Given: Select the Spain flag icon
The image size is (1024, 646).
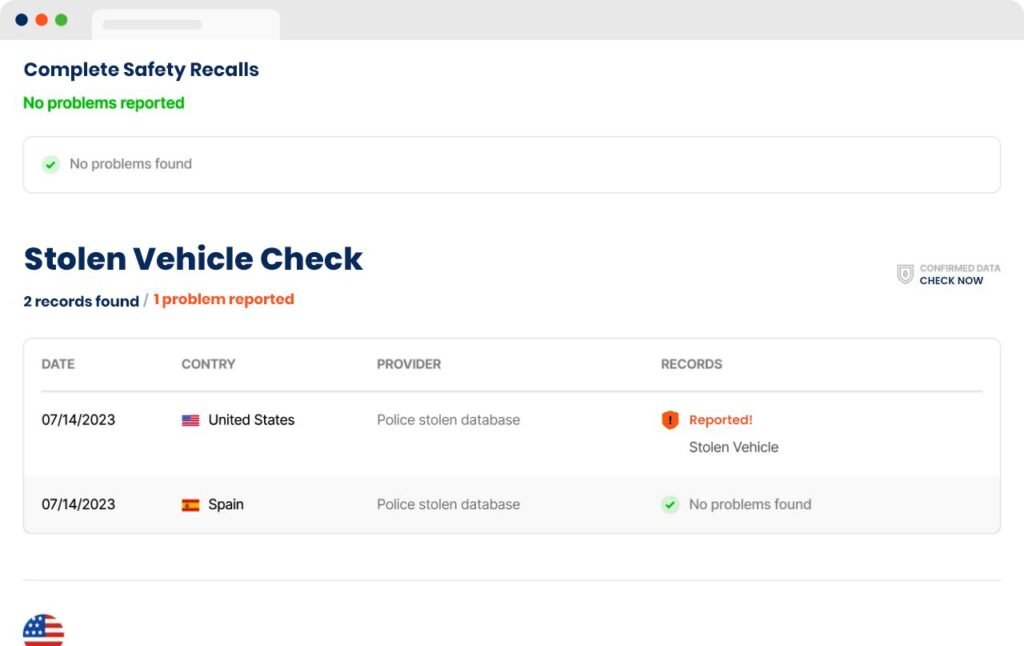Looking at the screenshot, I should 190,505.
